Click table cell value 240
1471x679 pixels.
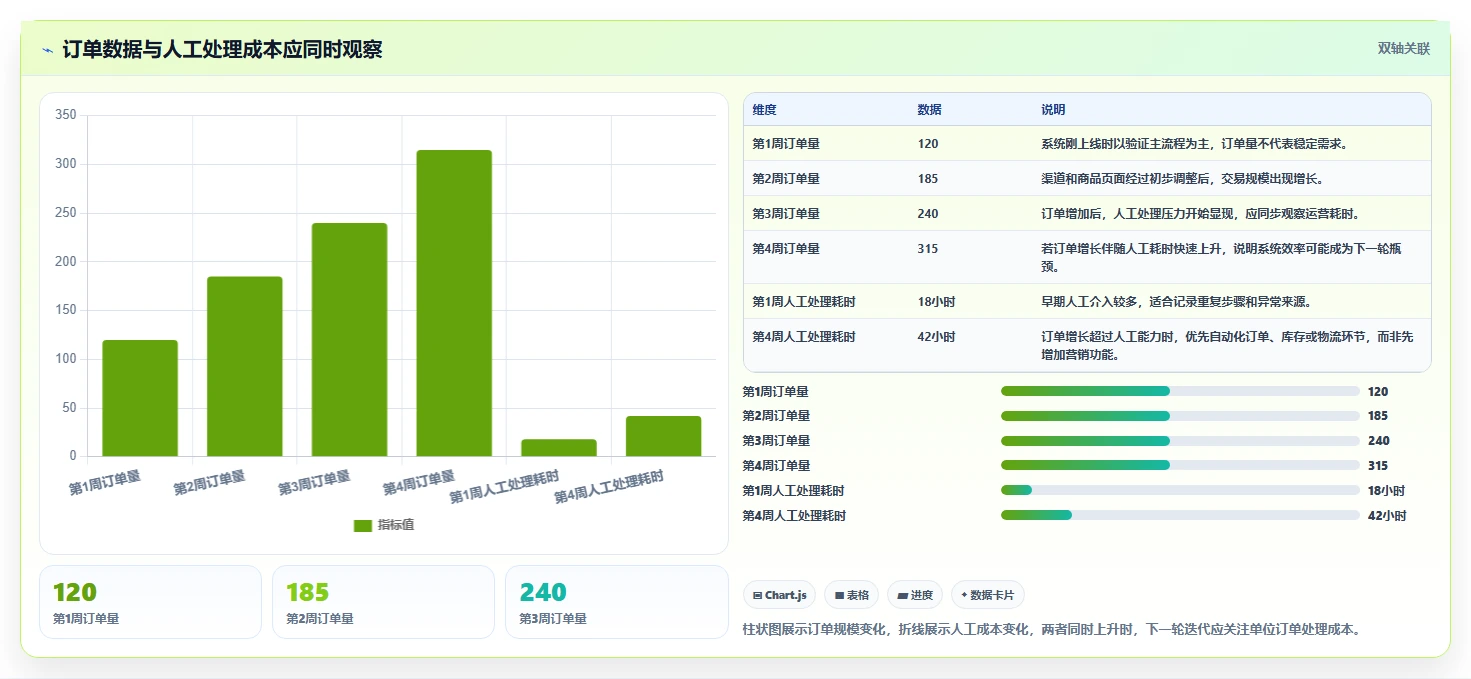tap(928, 214)
